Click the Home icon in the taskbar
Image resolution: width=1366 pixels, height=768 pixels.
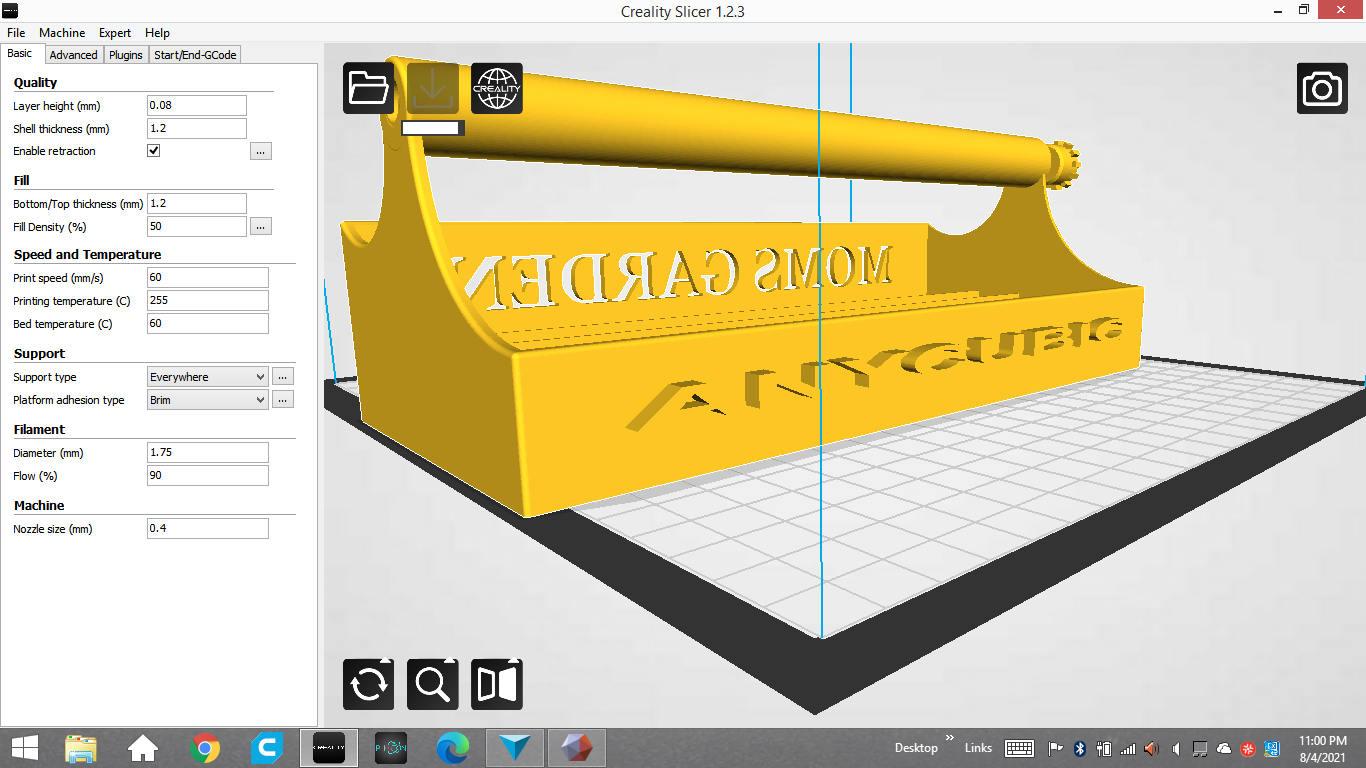point(143,748)
